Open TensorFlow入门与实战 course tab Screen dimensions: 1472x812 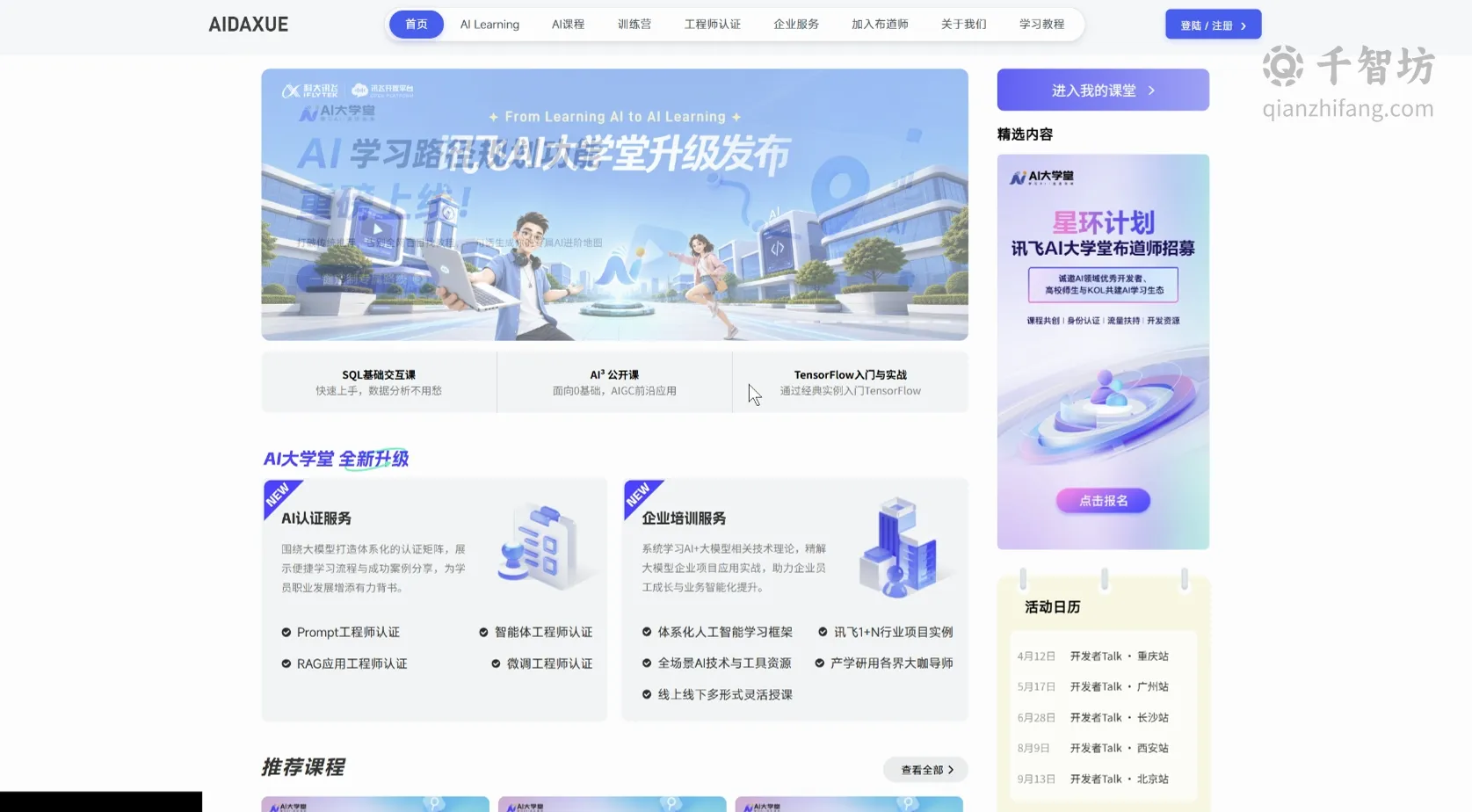click(x=851, y=382)
